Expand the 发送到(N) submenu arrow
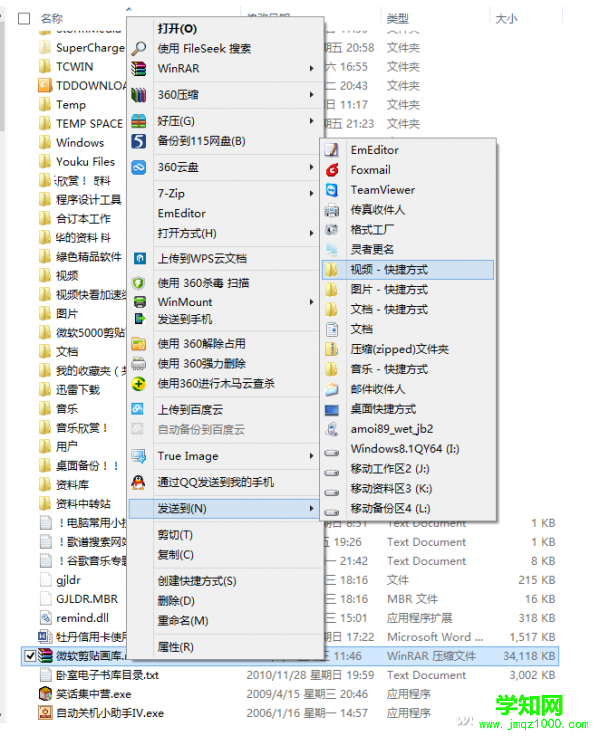This screenshot has height=736, width=600. pos(311,508)
